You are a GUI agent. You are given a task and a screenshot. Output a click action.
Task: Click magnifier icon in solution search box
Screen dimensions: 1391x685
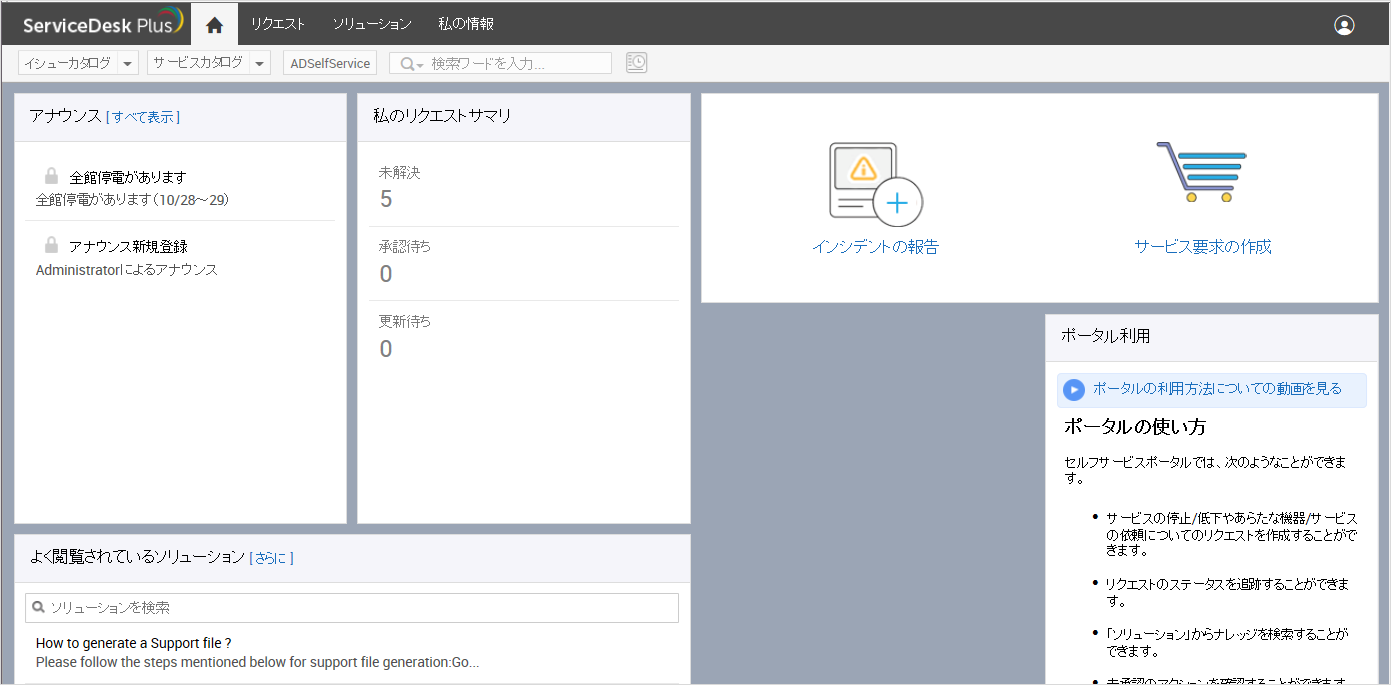pos(39,607)
